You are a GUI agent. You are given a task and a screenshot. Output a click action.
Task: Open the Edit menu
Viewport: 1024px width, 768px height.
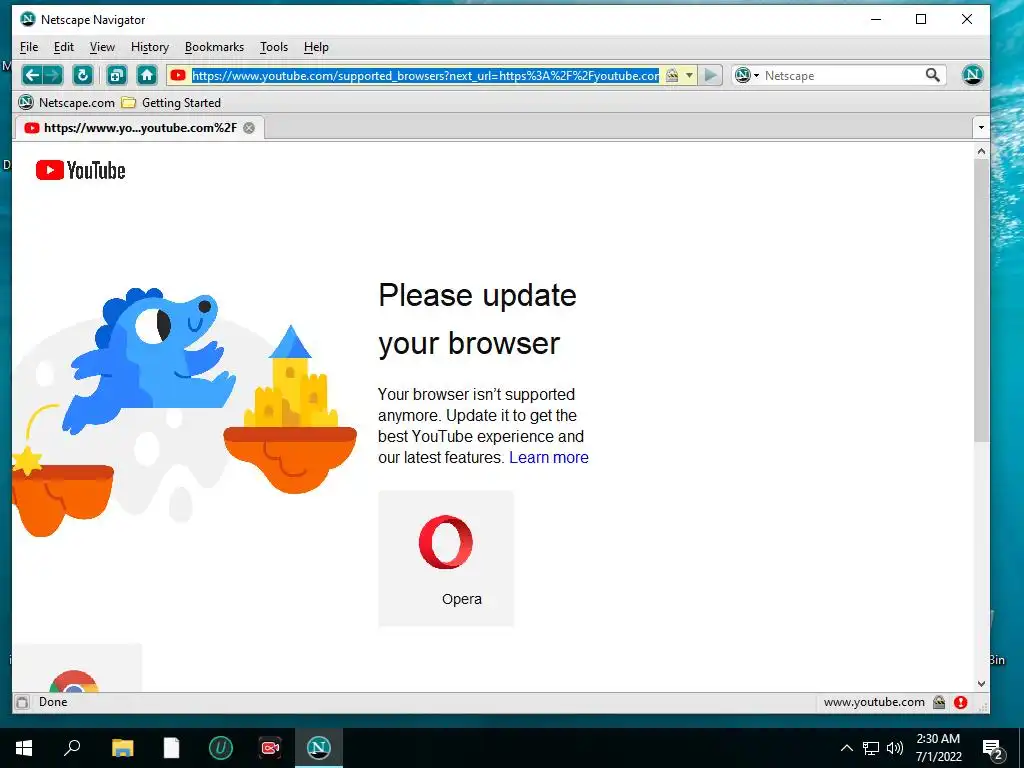click(63, 47)
